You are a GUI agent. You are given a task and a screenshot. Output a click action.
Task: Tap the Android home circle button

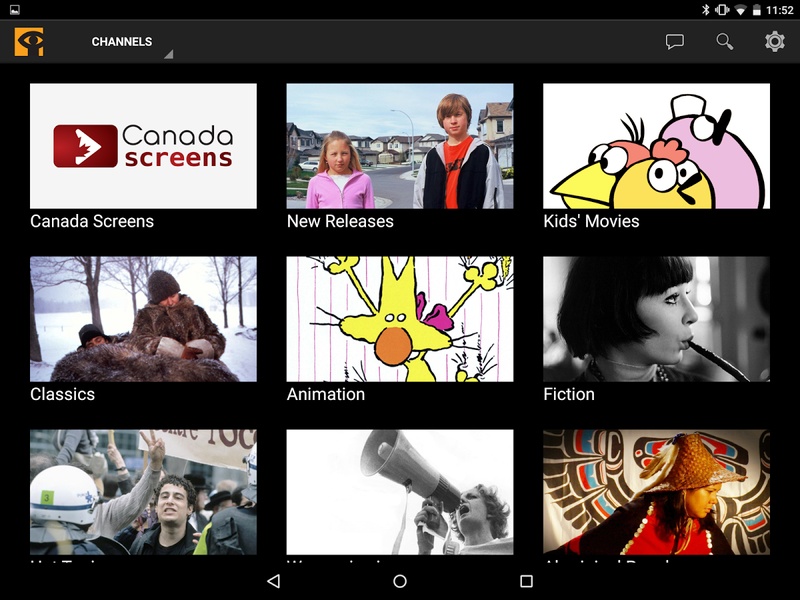tap(400, 581)
